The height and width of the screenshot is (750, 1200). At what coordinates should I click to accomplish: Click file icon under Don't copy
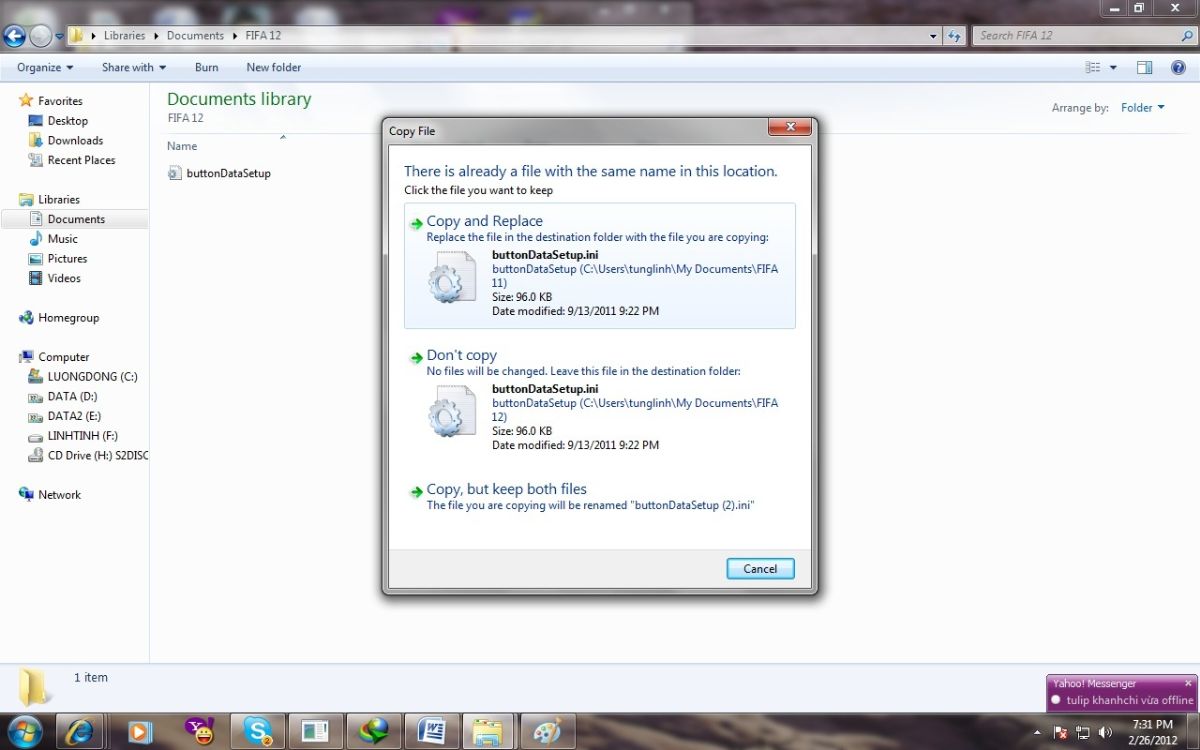(452, 411)
